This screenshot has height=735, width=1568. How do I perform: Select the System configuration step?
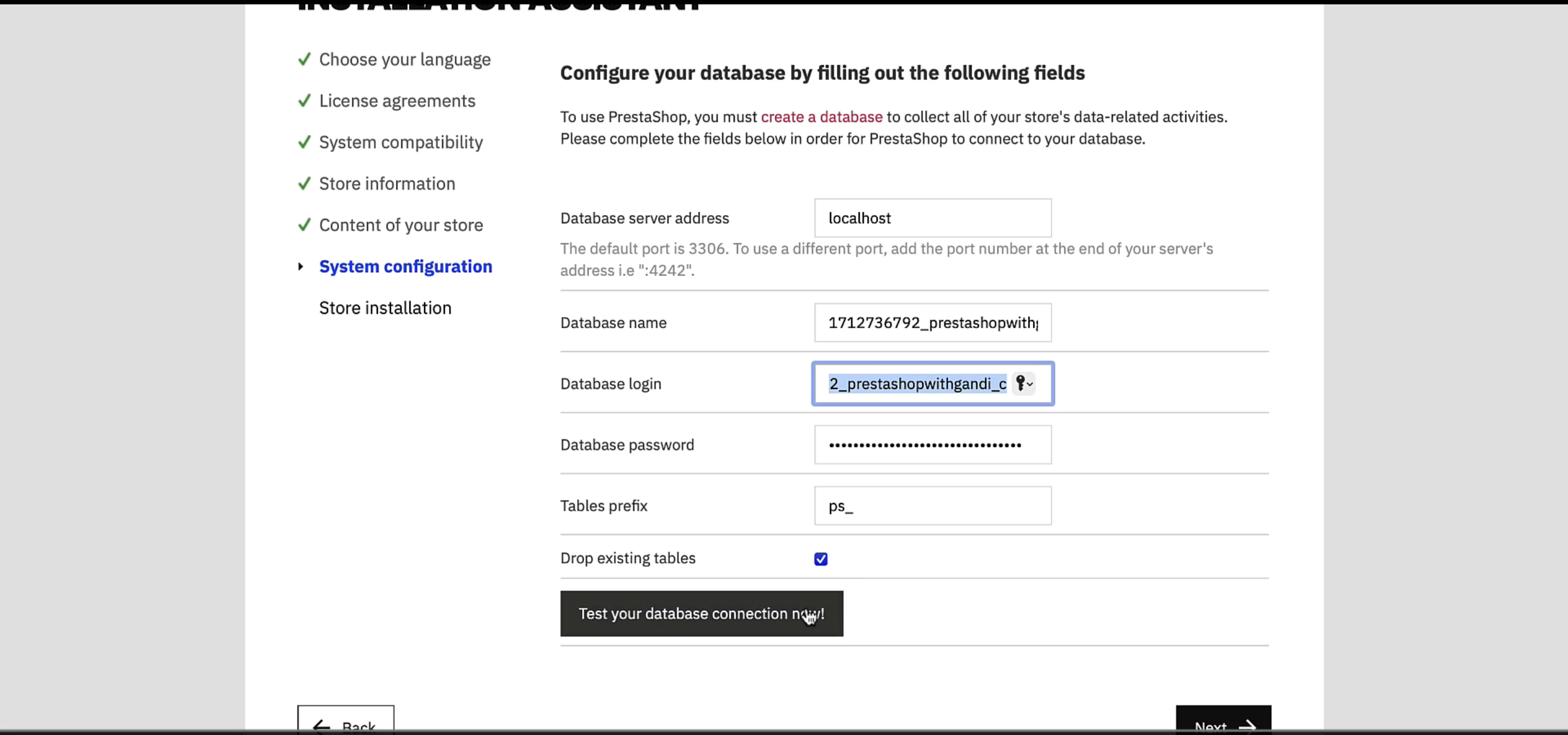pyautogui.click(x=406, y=266)
